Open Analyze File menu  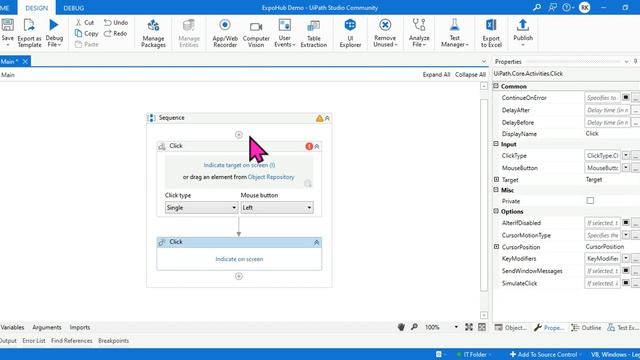pos(419,33)
